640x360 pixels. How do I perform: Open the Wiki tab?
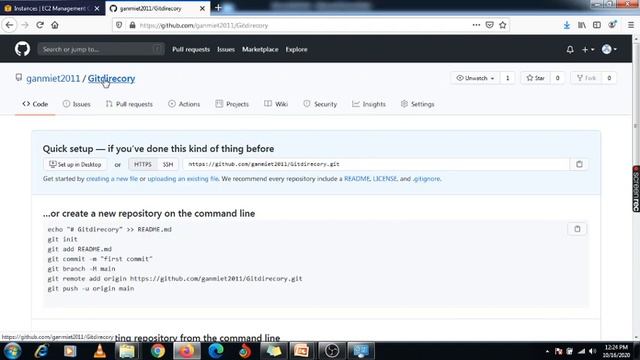276,104
